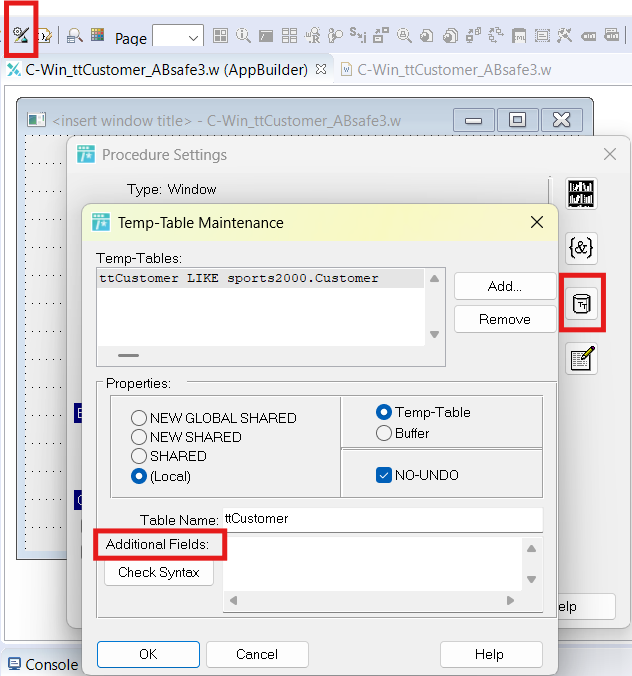Click the magnifier with 'i' toolbar icon
Viewport: 632px width, 676px height.
click(243, 36)
